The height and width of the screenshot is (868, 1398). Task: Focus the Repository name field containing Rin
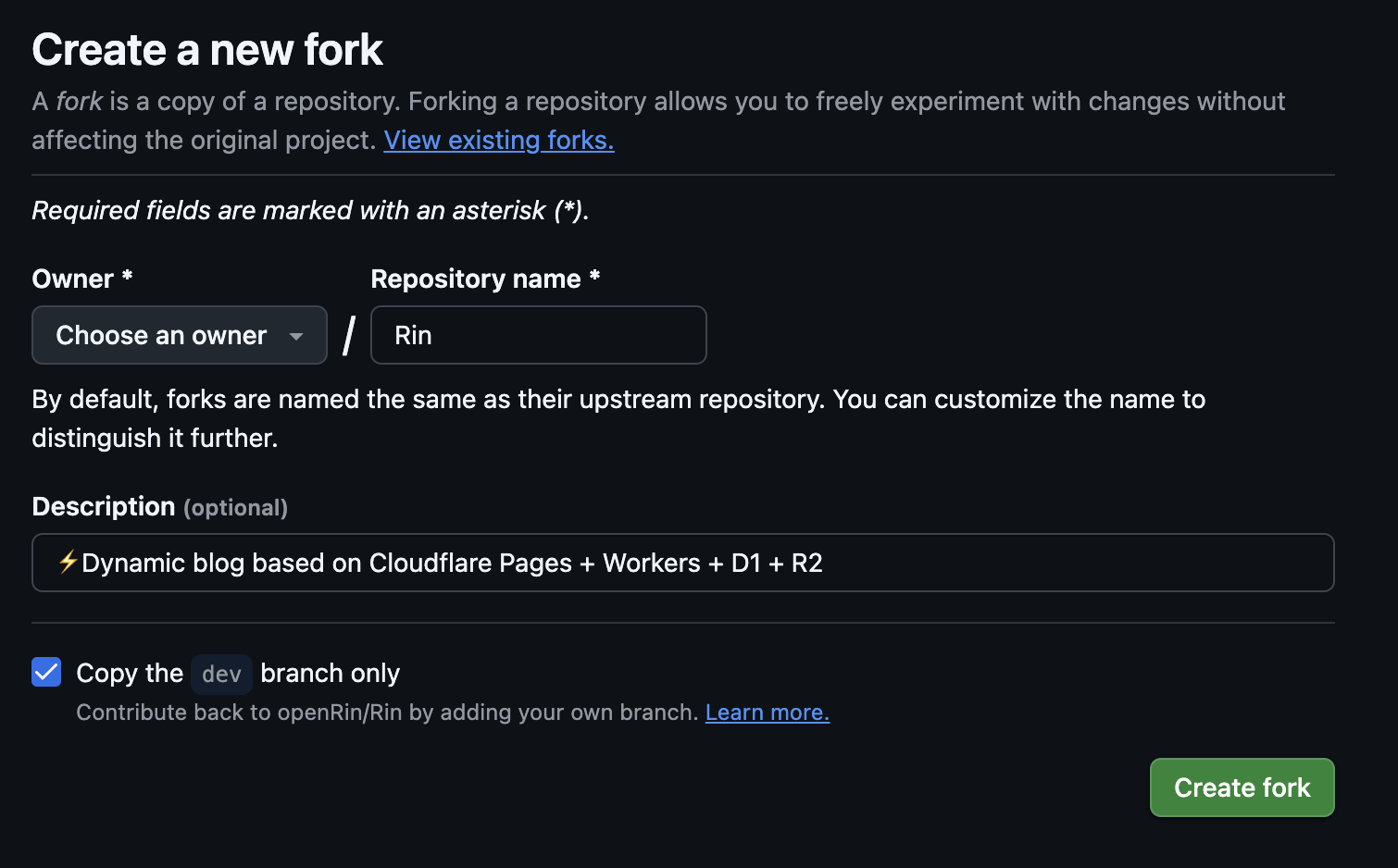[x=539, y=335]
